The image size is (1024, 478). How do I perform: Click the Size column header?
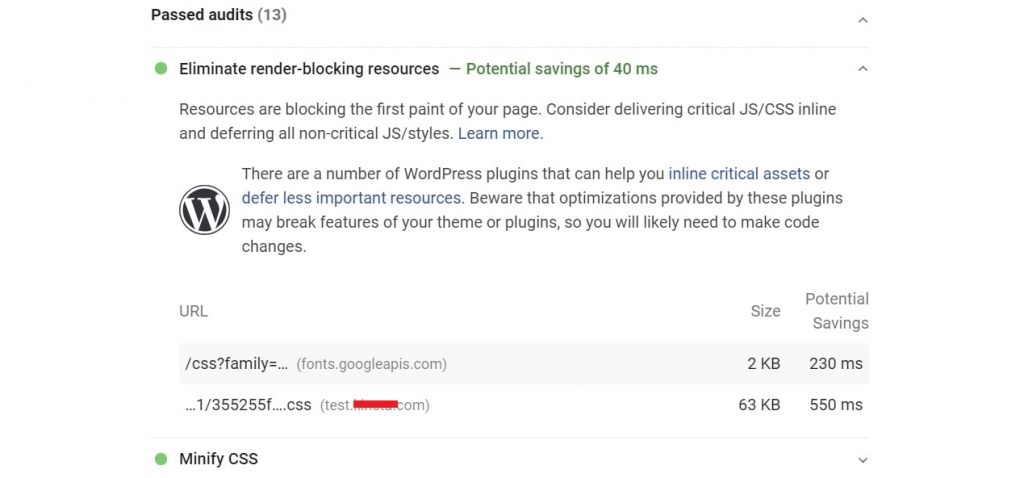pos(765,311)
